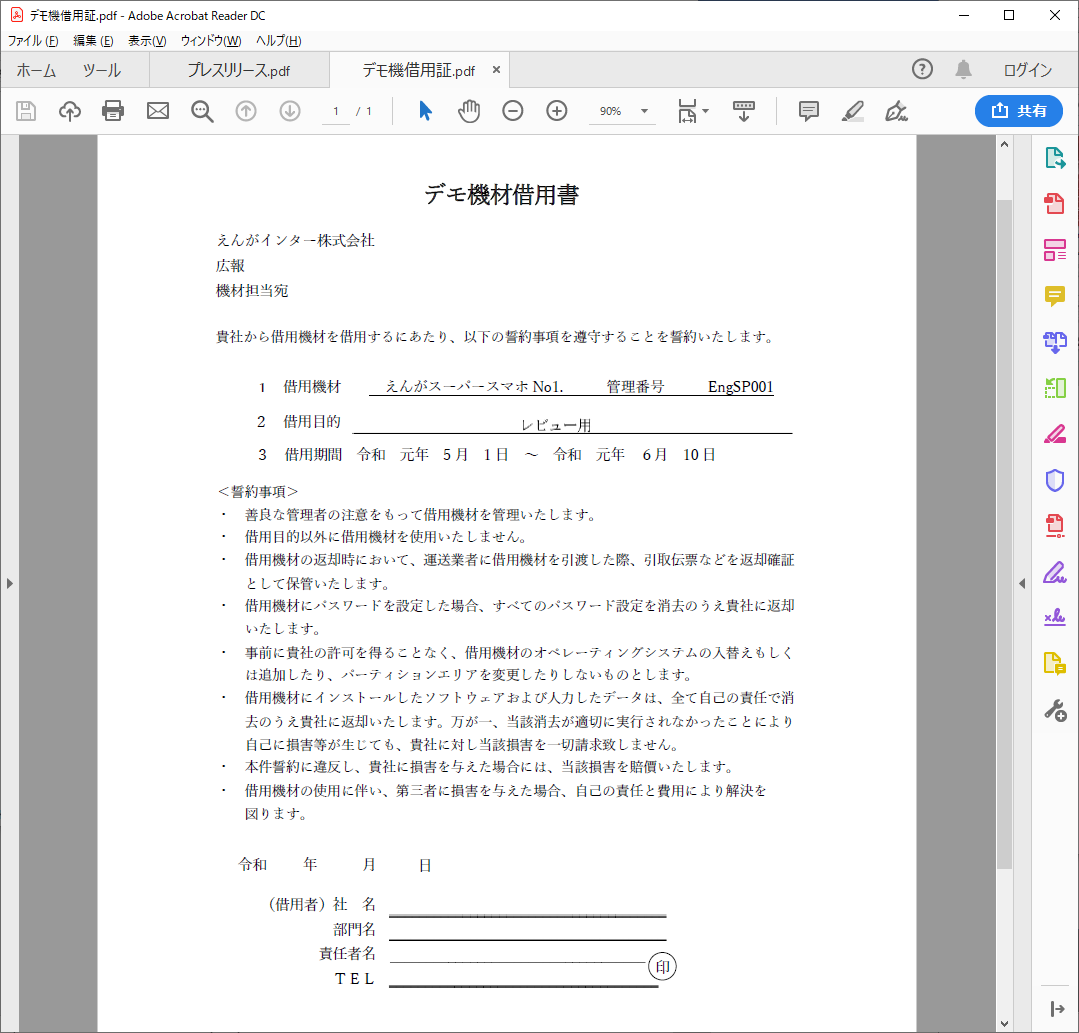The image size is (1079, 1033).
Task: Upload the file to cloud storage
Action: click(70, 111)
